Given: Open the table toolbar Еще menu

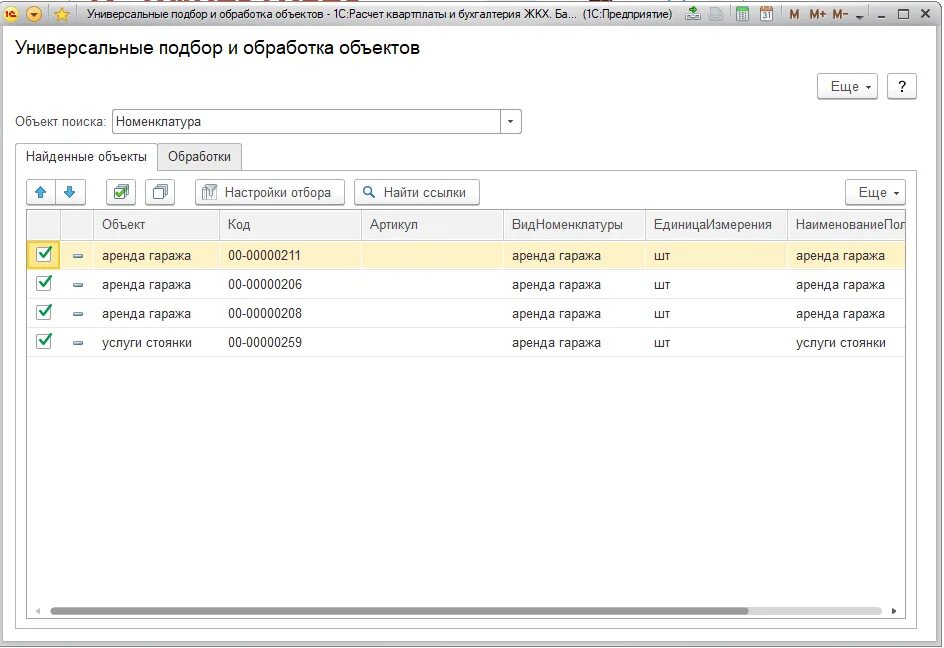Looking at the screenshot, I should coord(875,192).
